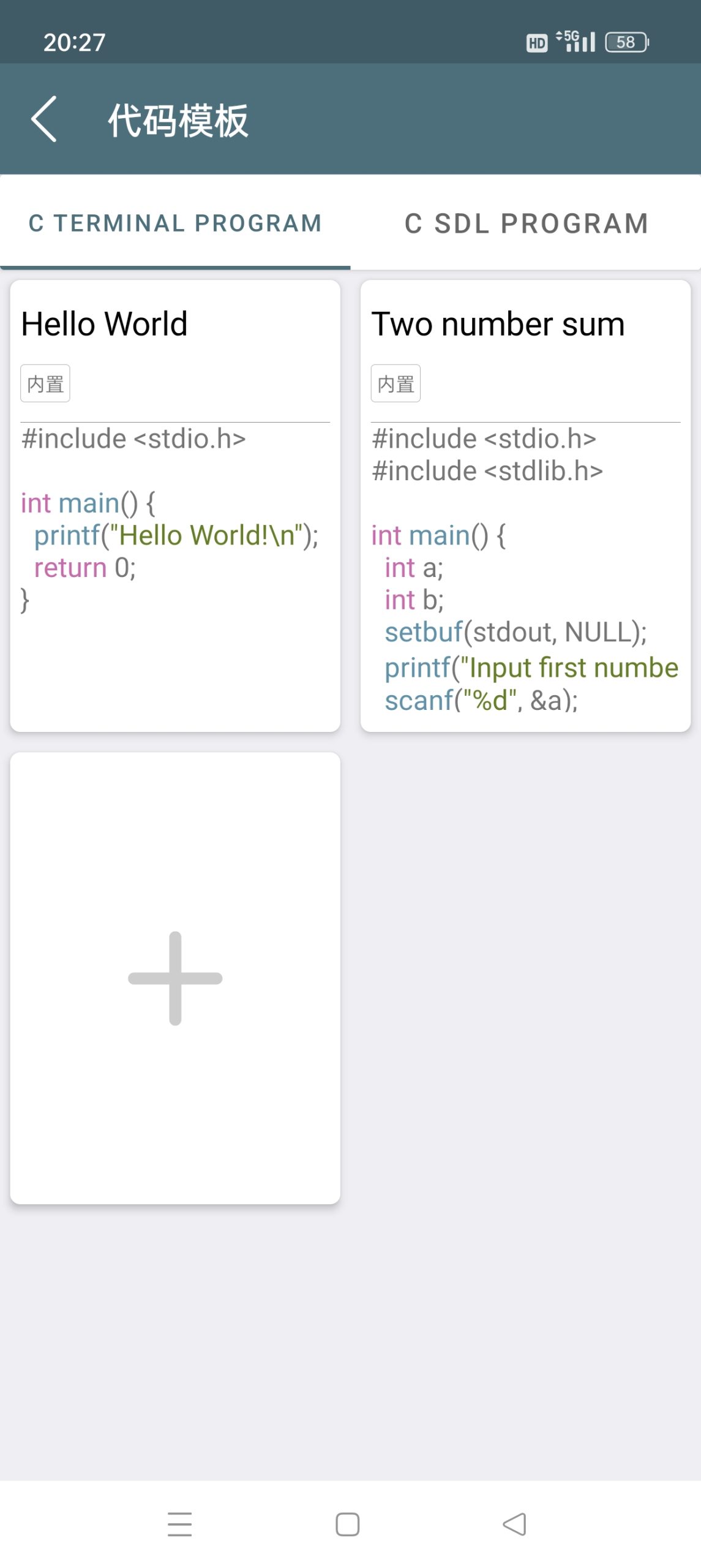Tap the 5G signal indicator
This screenshot has height=1568, width=701.
pos(574,41)
